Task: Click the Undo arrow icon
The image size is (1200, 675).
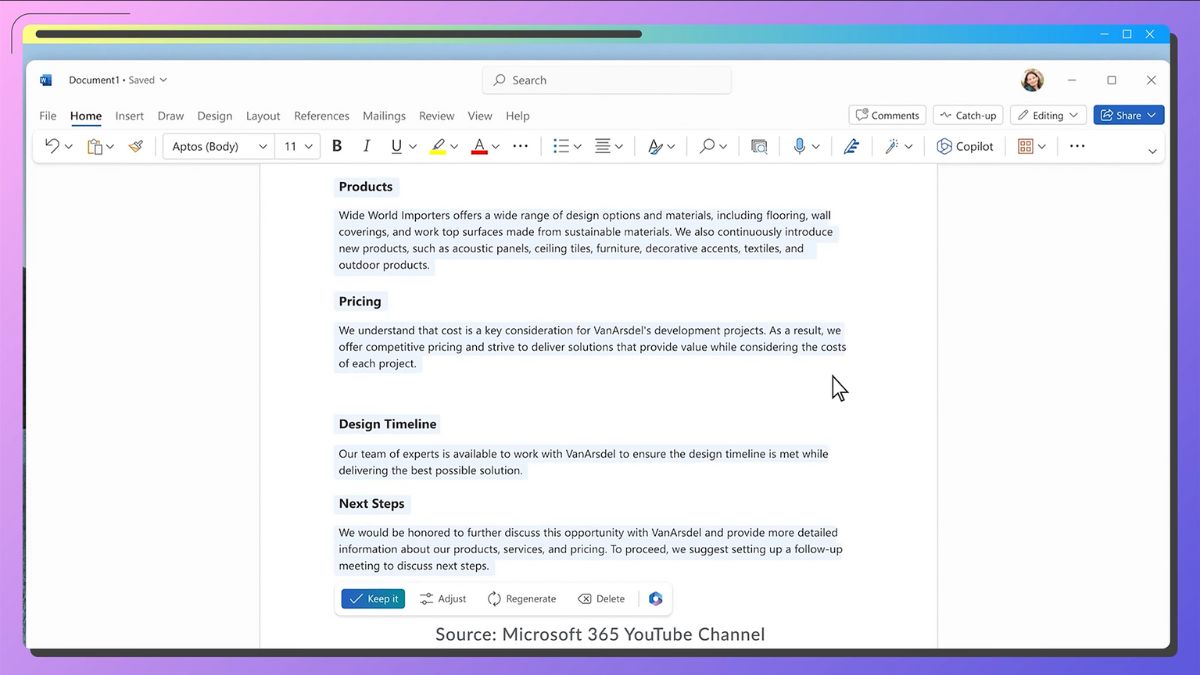Action: (x=52, y=146)
